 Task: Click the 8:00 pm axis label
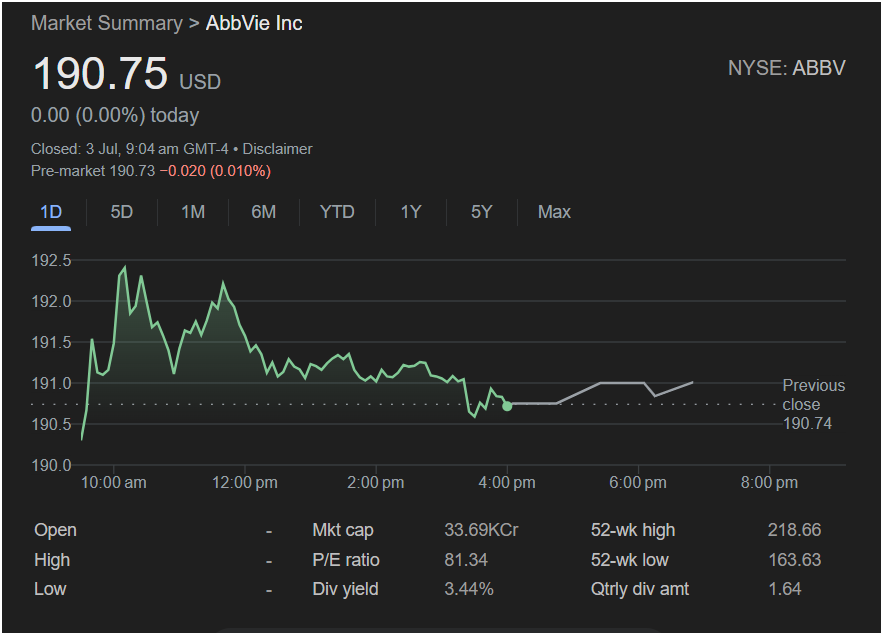coord(769,483)
